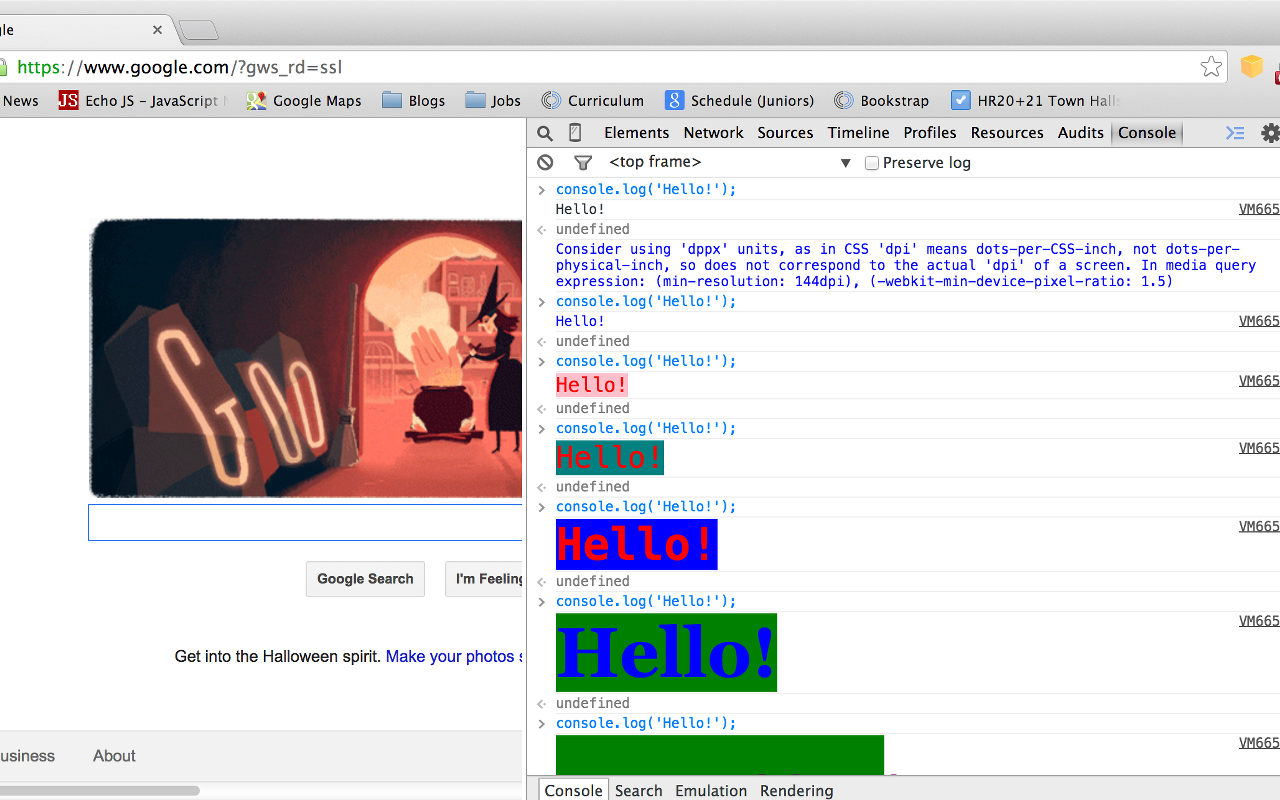Screen dimensions: 1280x800
Task: Switch to the Elements panel
Action: [x=636, y=132]
